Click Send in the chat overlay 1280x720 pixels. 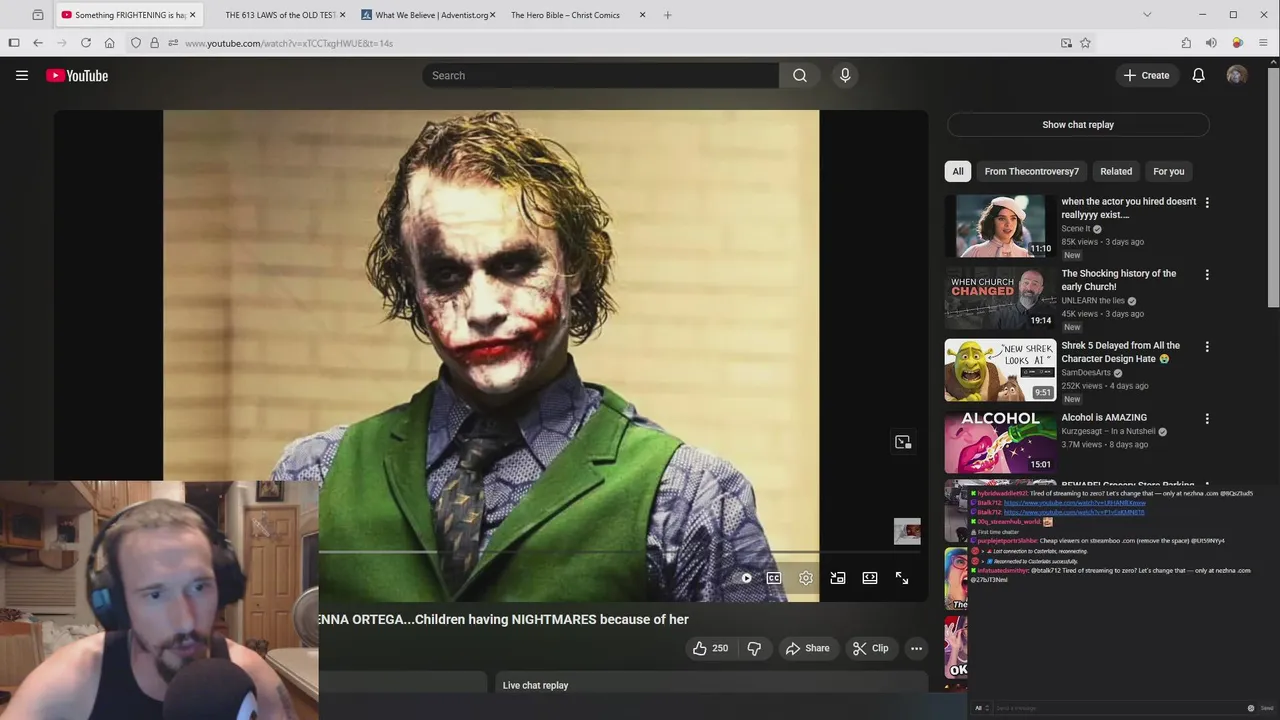tap(1267, 708)
